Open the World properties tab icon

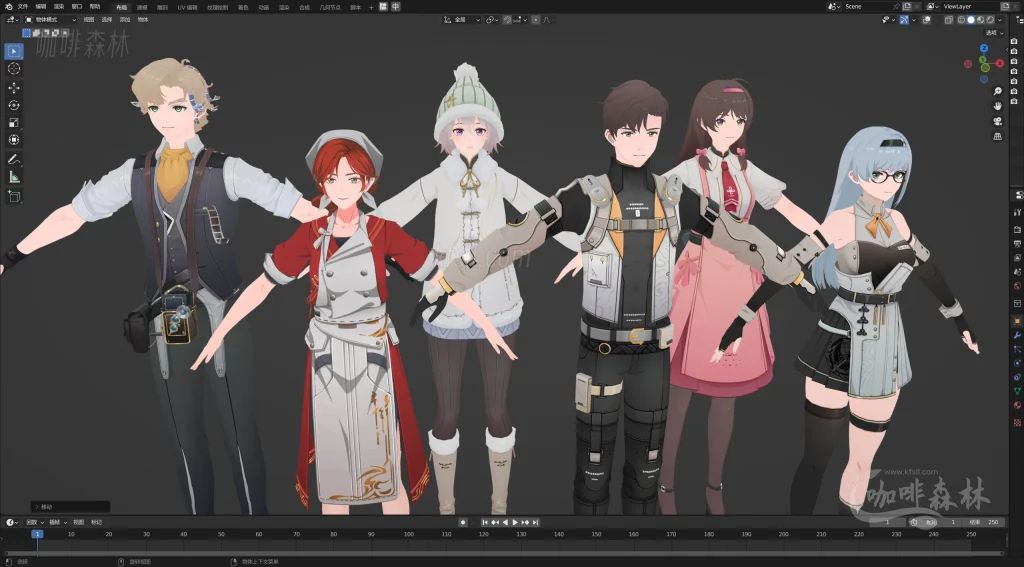pyautogui.click(x=1016, y=285)
